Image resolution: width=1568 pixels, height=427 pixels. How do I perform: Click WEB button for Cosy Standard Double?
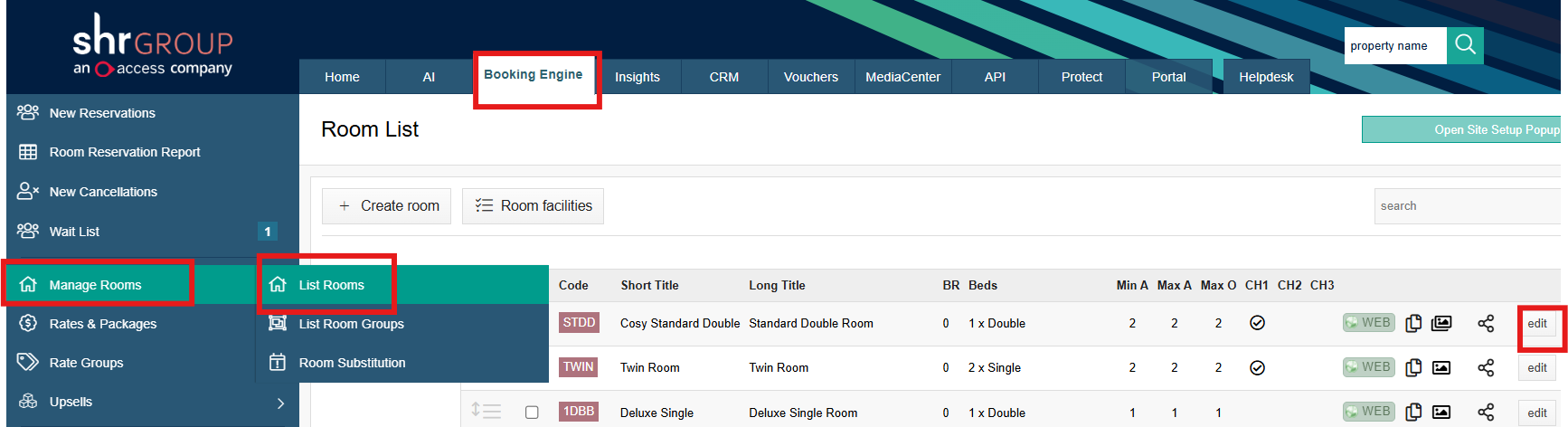(1369, 323)
